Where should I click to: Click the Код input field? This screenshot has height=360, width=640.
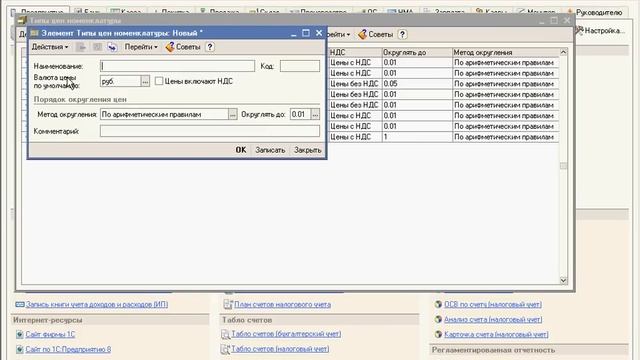[300, 66]
